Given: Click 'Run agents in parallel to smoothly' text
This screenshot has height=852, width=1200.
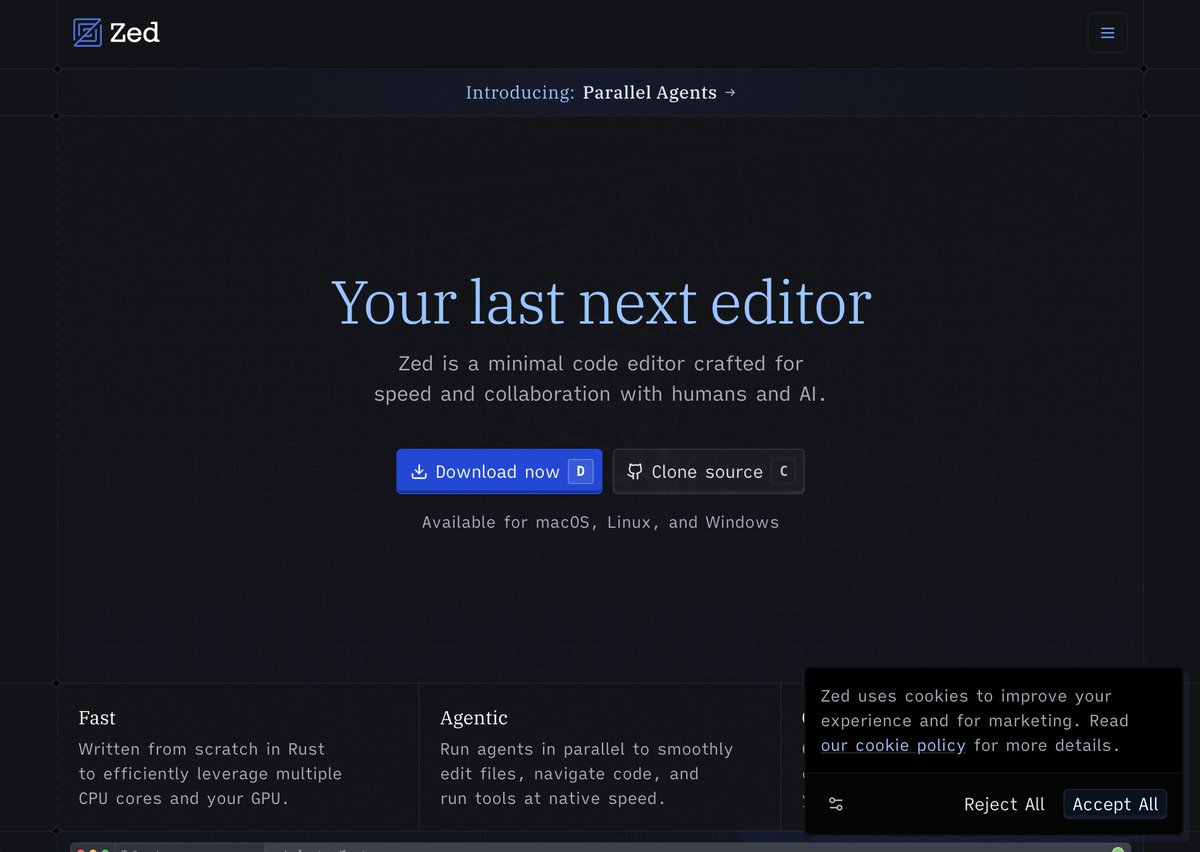Looking at the screenshot, I should coord(587,749).
